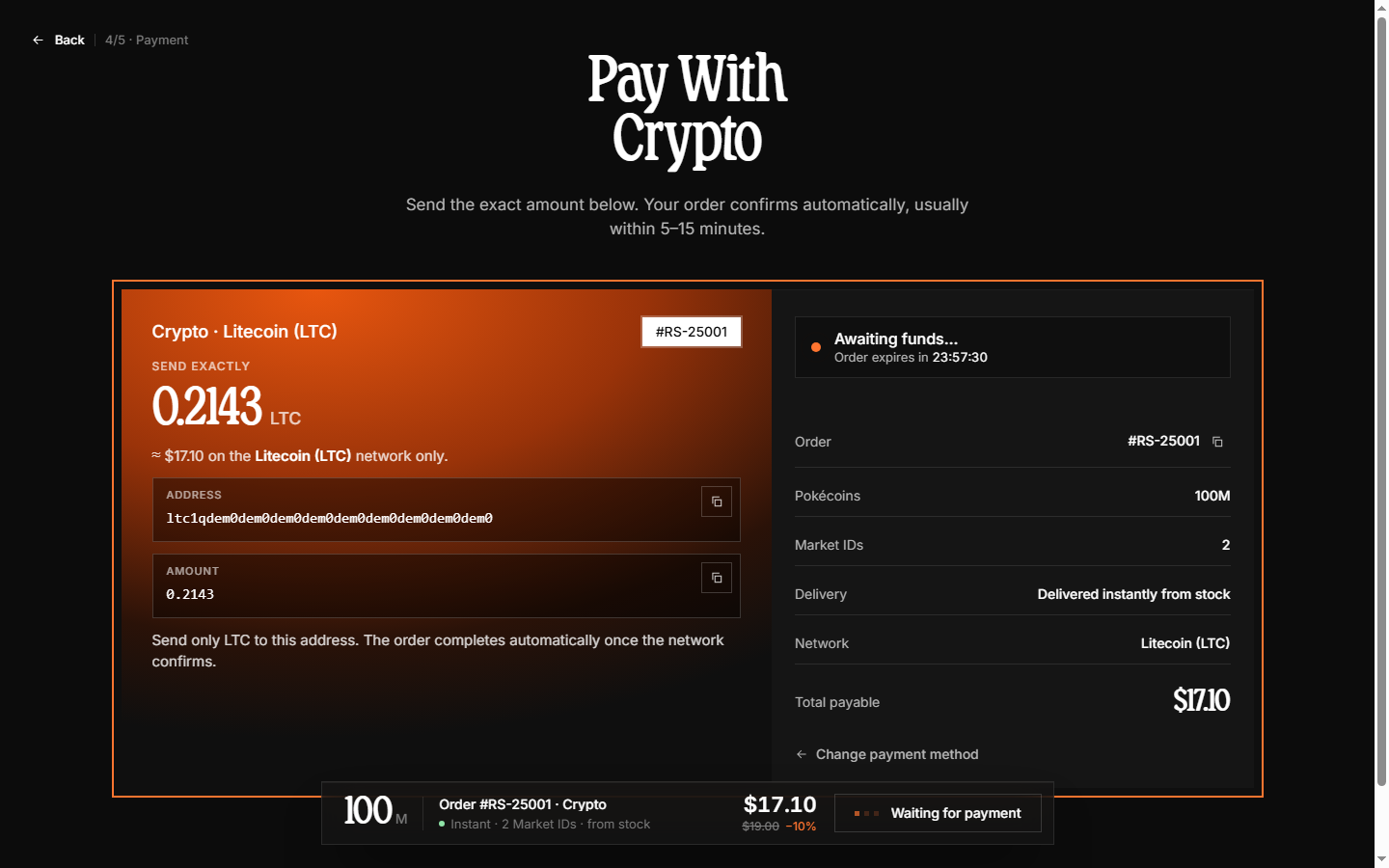Copy the amount 0.2143 with copy icon
Screen dimensions: 1389x868
click(x=717, y=578)
